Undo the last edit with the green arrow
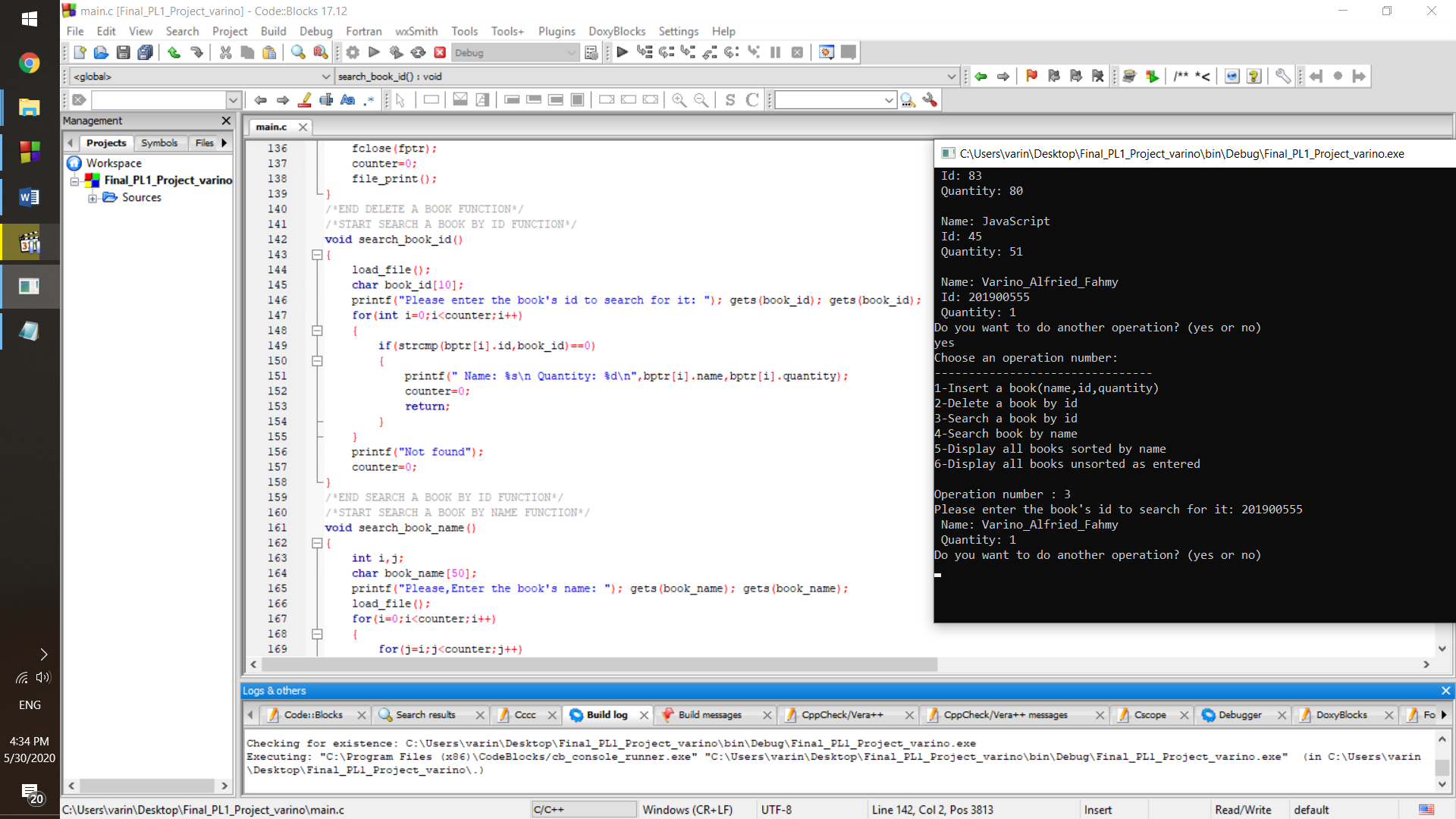This screenshot has height=819, width=1456. (174, 52)
